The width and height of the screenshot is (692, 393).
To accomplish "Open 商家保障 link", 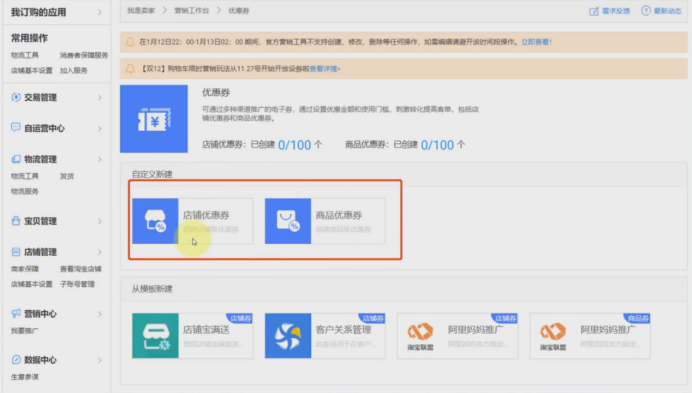I will click(25, 269).
